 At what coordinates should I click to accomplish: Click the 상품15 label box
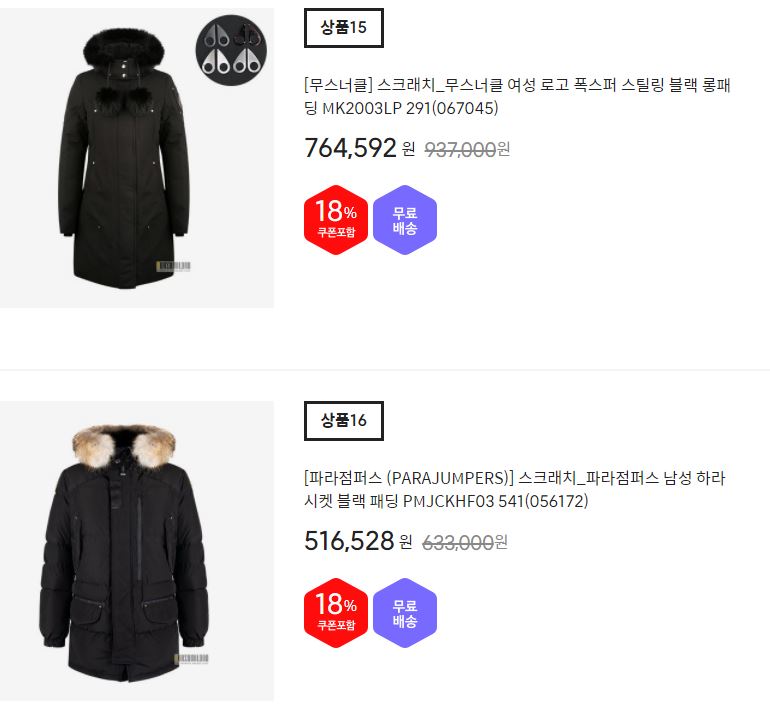344,28
